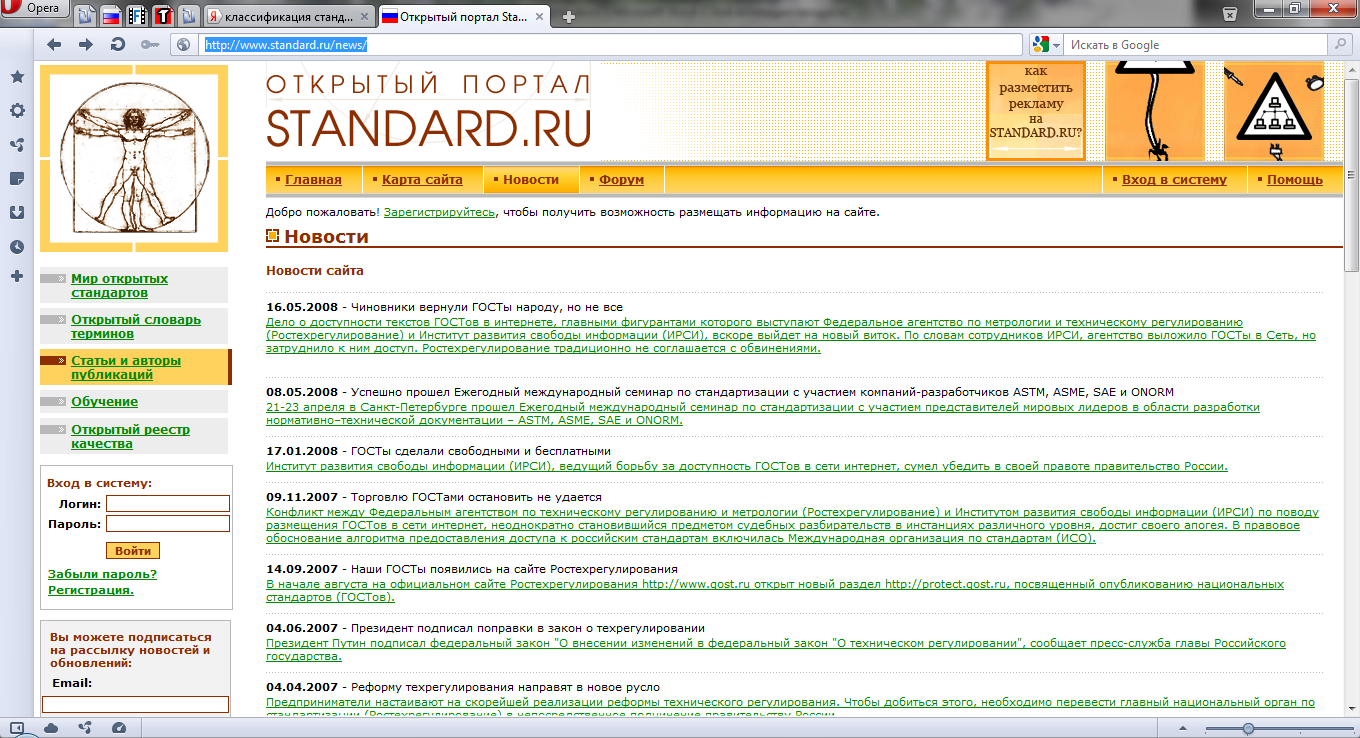This screenshot has width=1360, height=738.
Task: Go forward with the Forward arrow
Action: pyautogui.click(x=86, y=44)
